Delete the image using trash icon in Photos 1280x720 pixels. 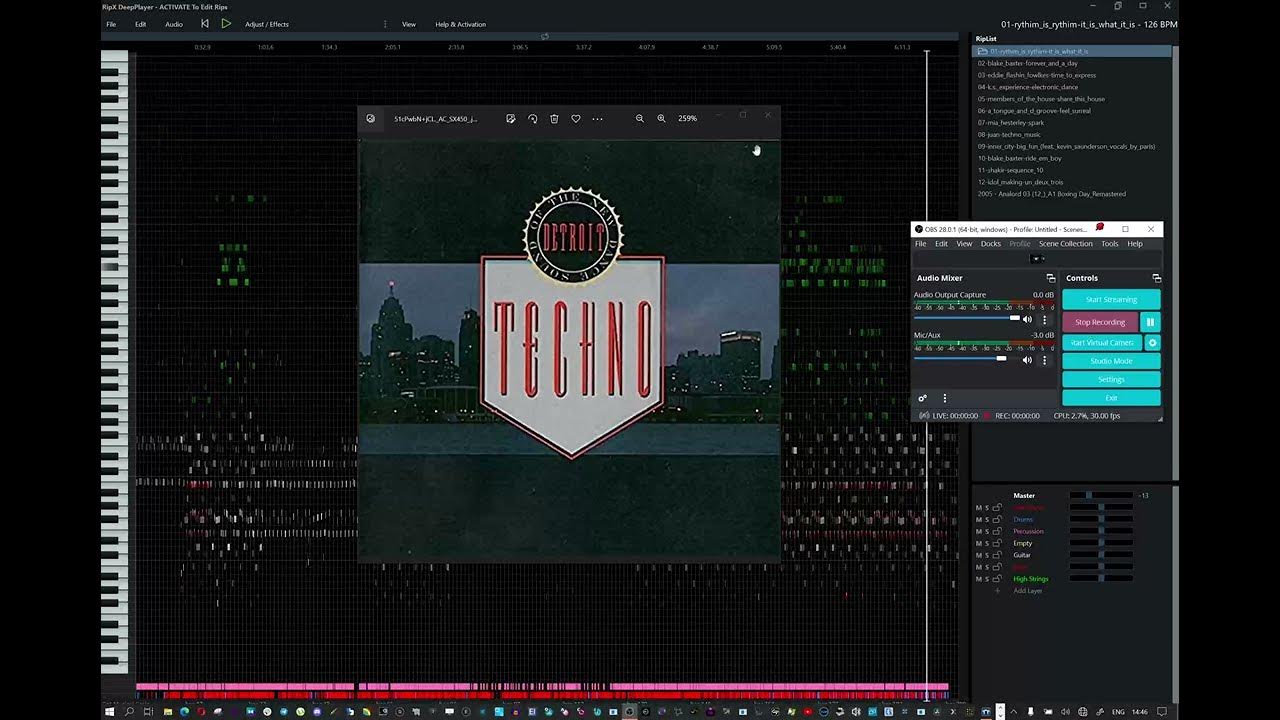point(554,118)
